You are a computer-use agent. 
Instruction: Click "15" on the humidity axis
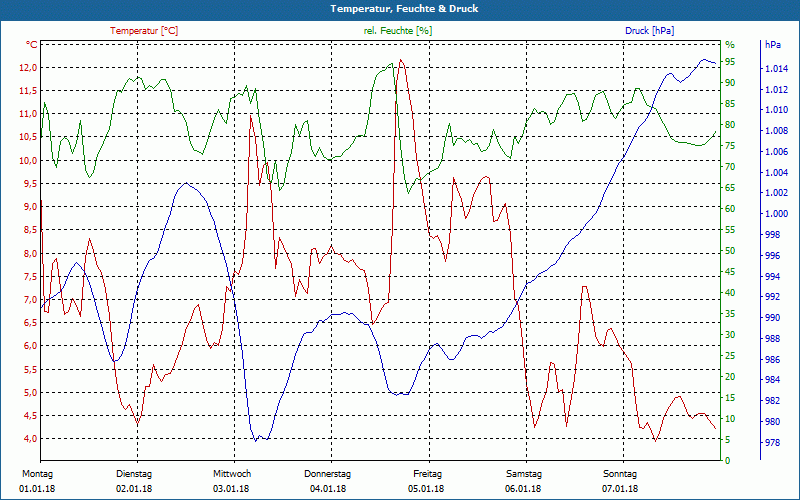pos(730,397)
